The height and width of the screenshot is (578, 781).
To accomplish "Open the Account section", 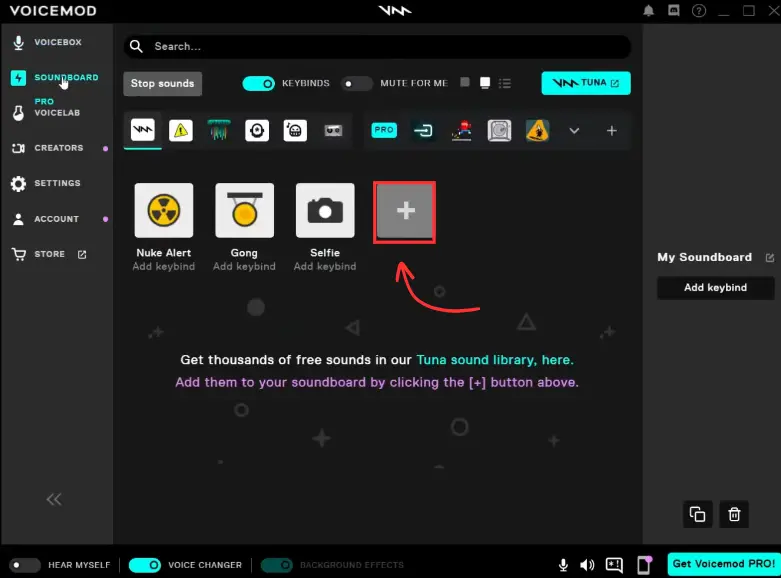I will [46, 219].
